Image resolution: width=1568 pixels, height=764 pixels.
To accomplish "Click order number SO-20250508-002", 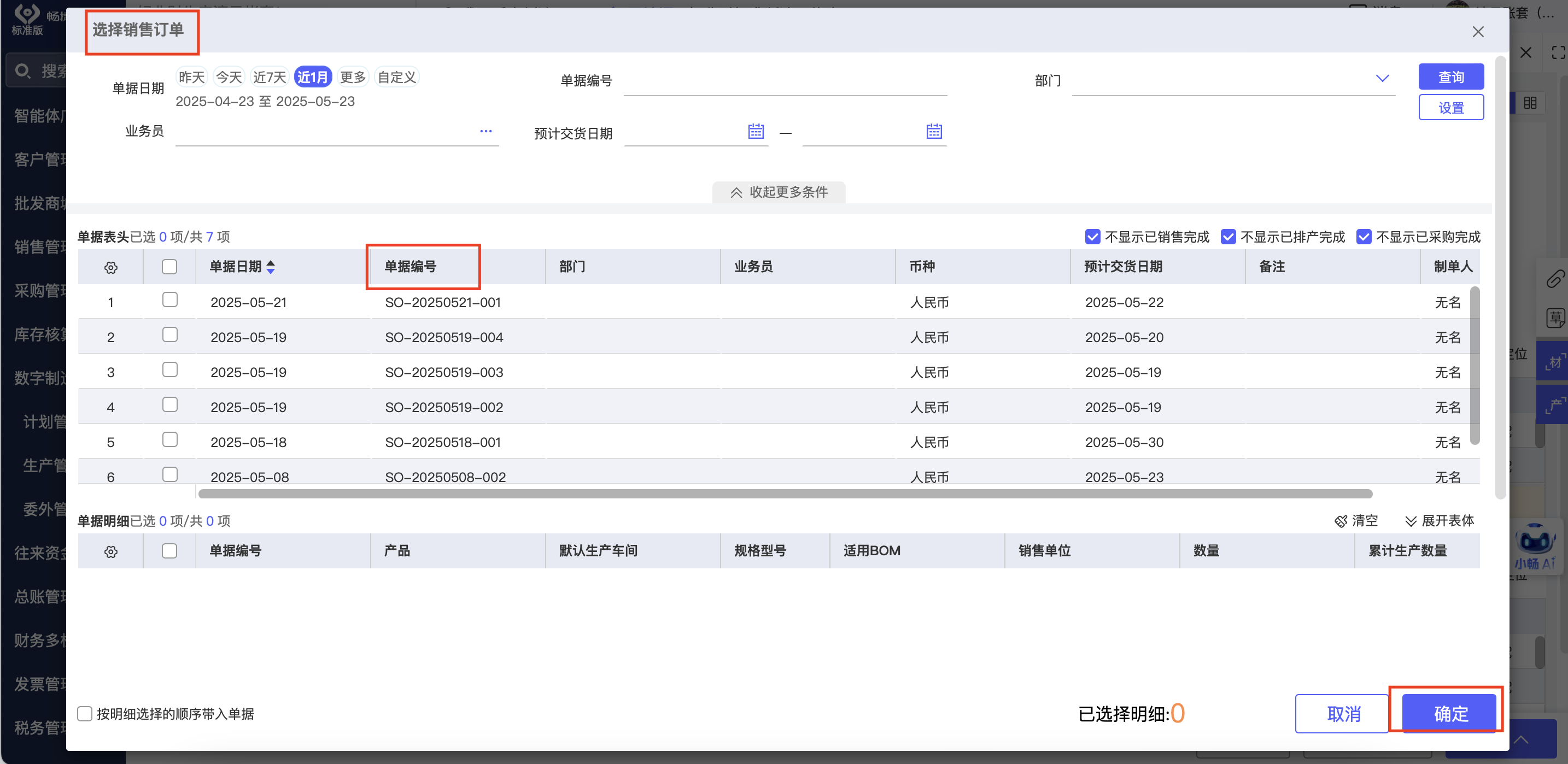I will point(445,477).
